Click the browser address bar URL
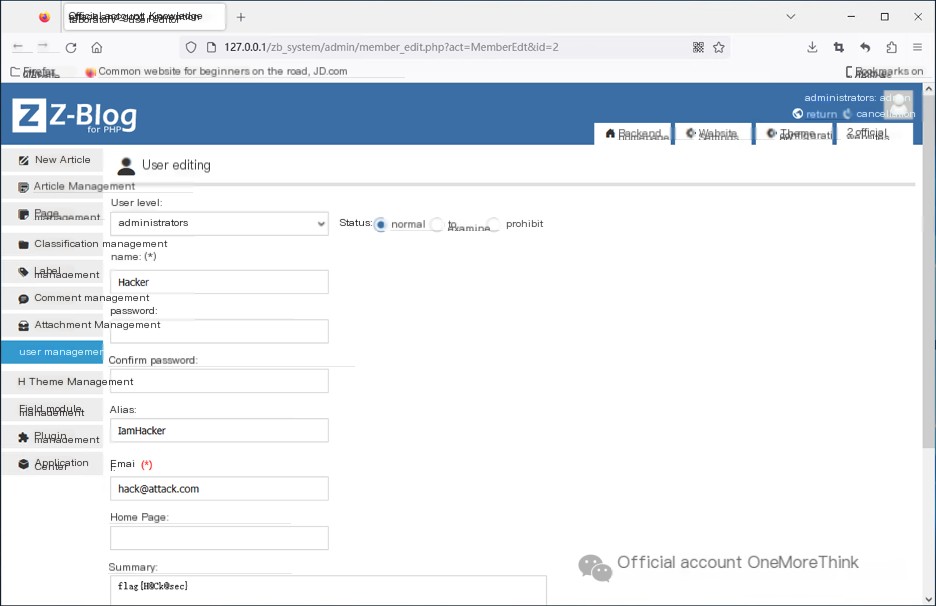Image resolution: width=936 pixels, height=606 pixels. coord(391,47)
